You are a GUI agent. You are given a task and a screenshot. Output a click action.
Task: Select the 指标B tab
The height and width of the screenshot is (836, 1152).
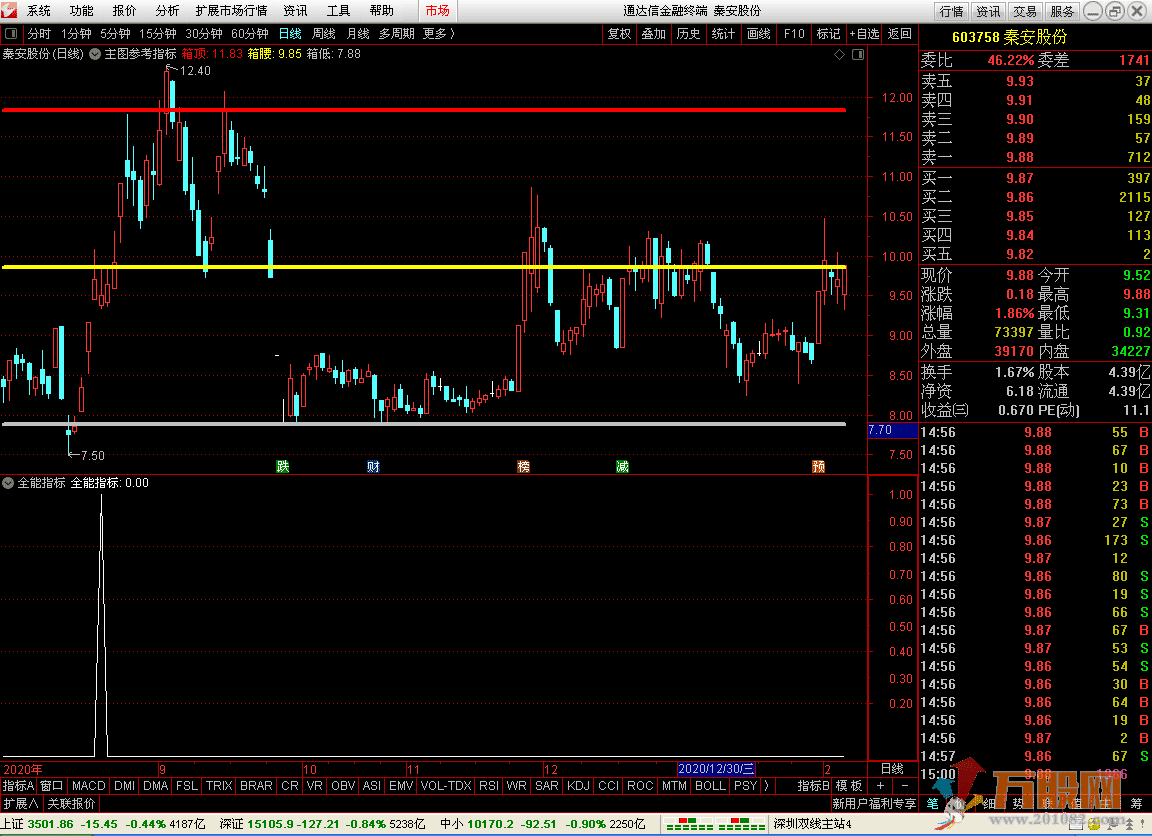point(814,786)
